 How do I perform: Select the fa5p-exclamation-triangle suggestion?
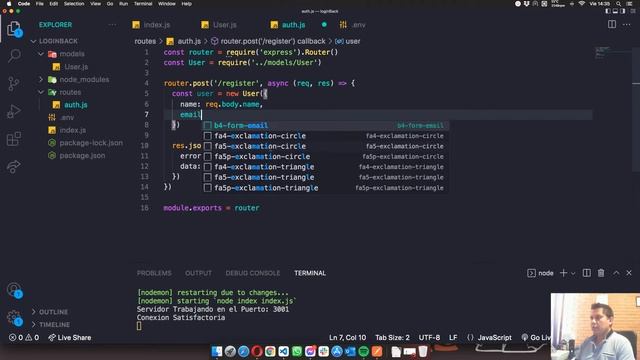325,188
